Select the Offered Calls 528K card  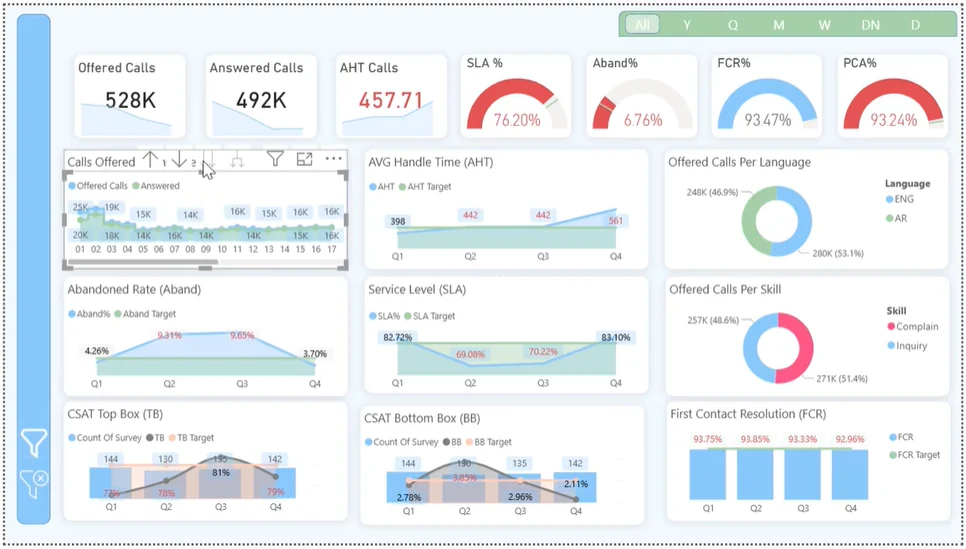130,96
